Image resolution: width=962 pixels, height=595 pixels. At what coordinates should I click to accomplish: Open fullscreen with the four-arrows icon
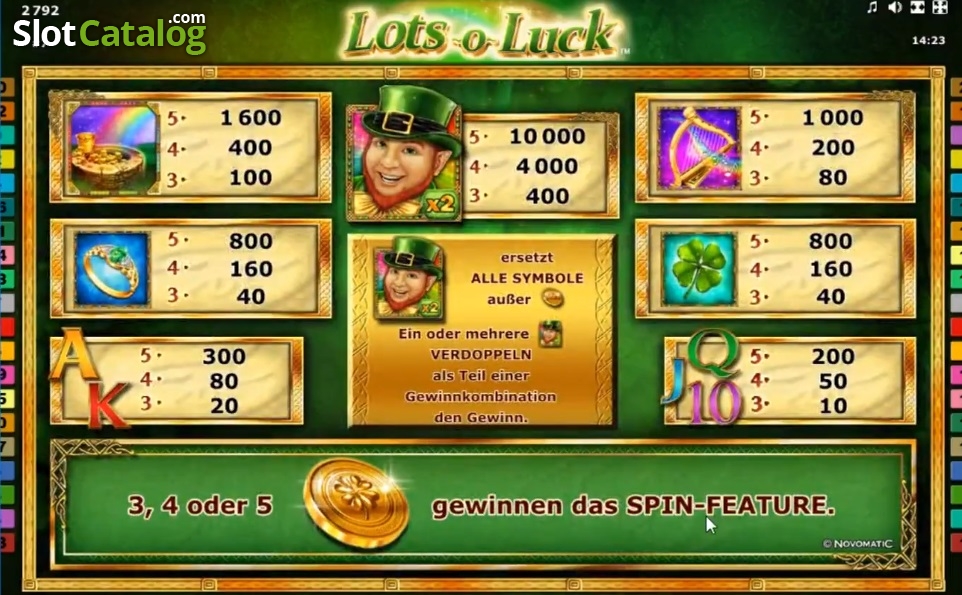940,7
